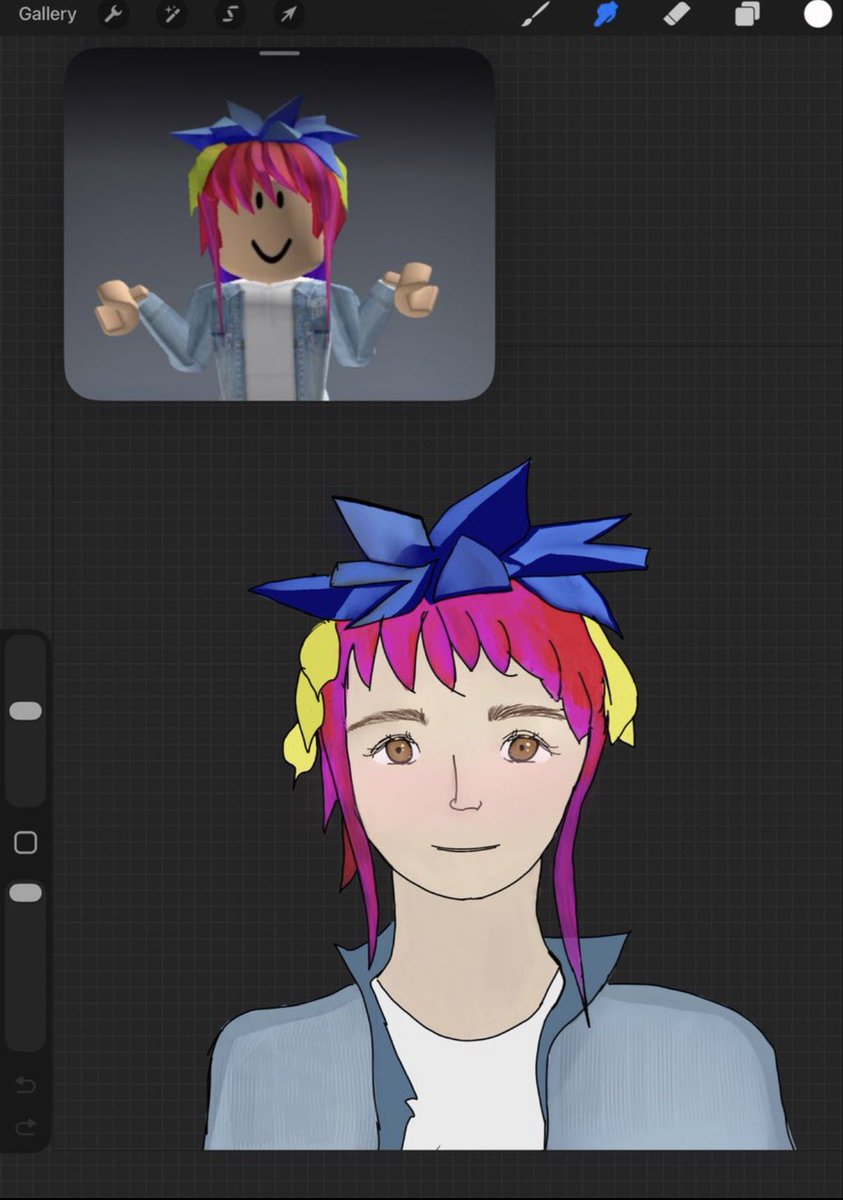
Task: Tap the square modify button in sidebar
Action: [26, 843]
